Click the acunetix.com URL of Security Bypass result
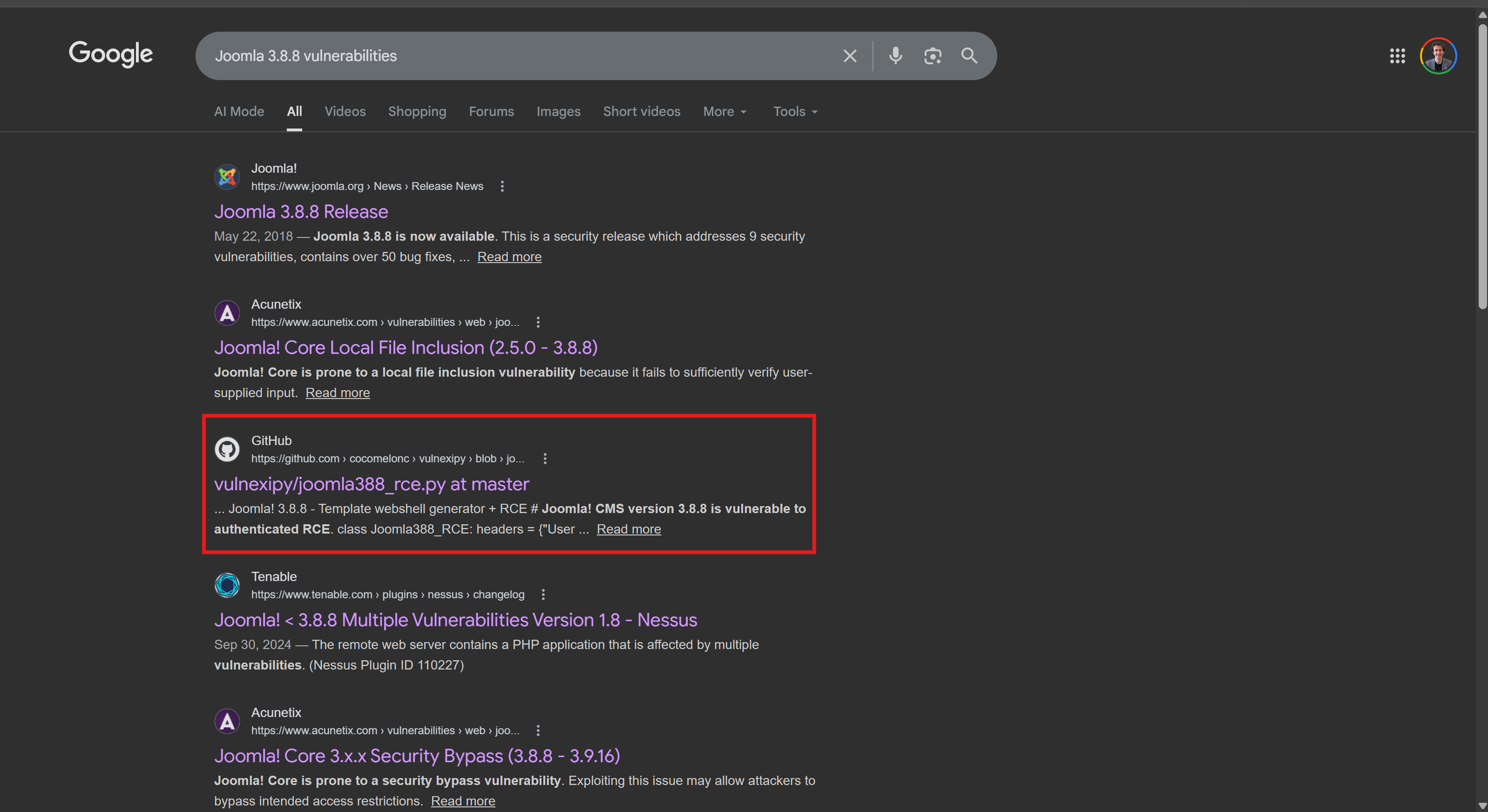 (x=386, y=731)
